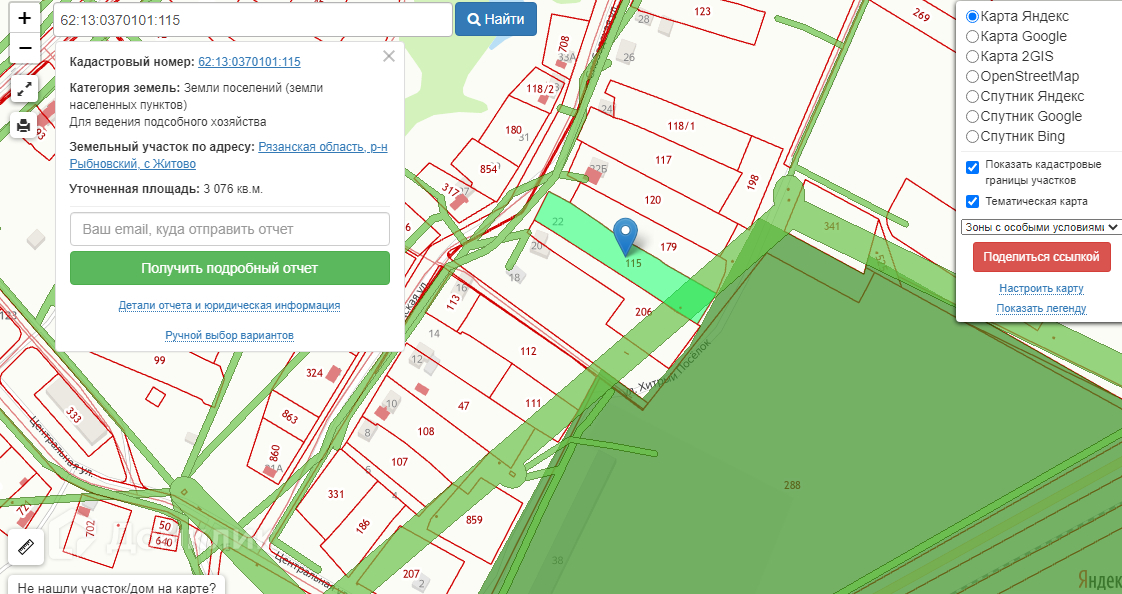Click parcel label 206 on map

click(643, 311)
